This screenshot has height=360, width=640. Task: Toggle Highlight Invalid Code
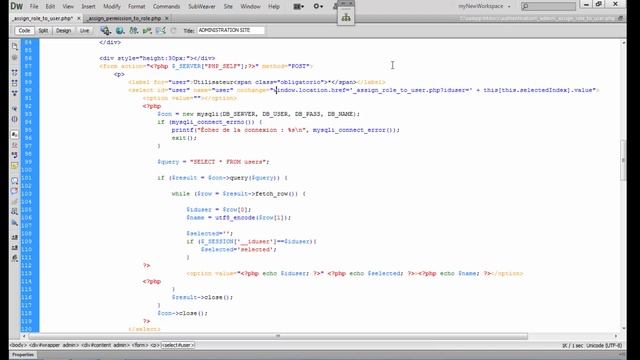pos(15,145)
